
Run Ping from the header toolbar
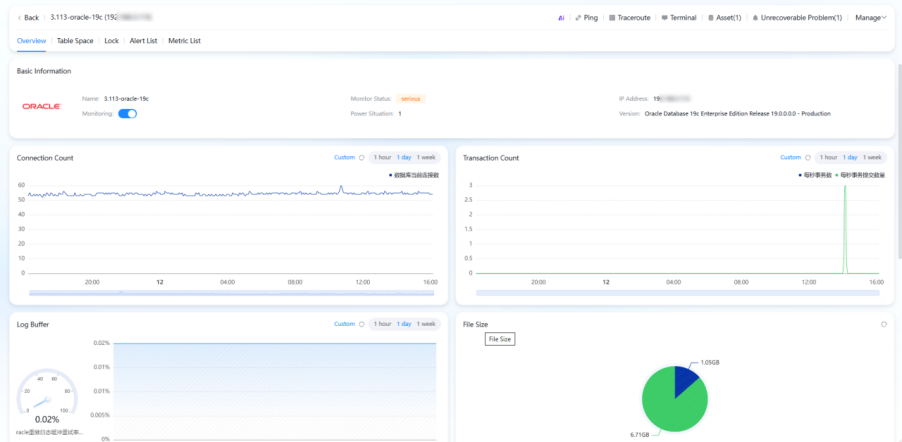coord(586,17)
